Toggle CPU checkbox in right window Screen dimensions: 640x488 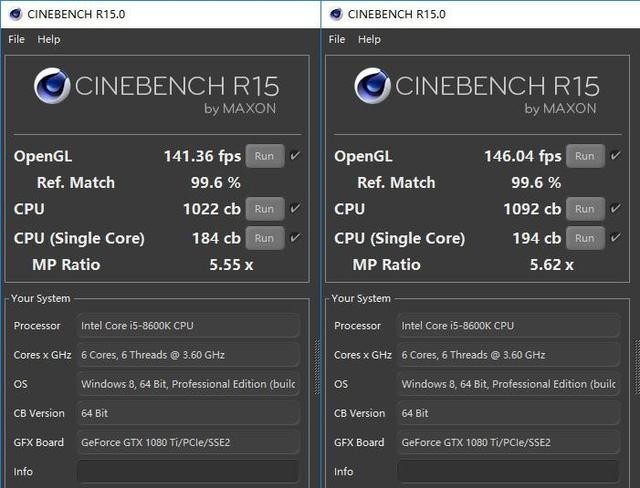pos(615,209)
